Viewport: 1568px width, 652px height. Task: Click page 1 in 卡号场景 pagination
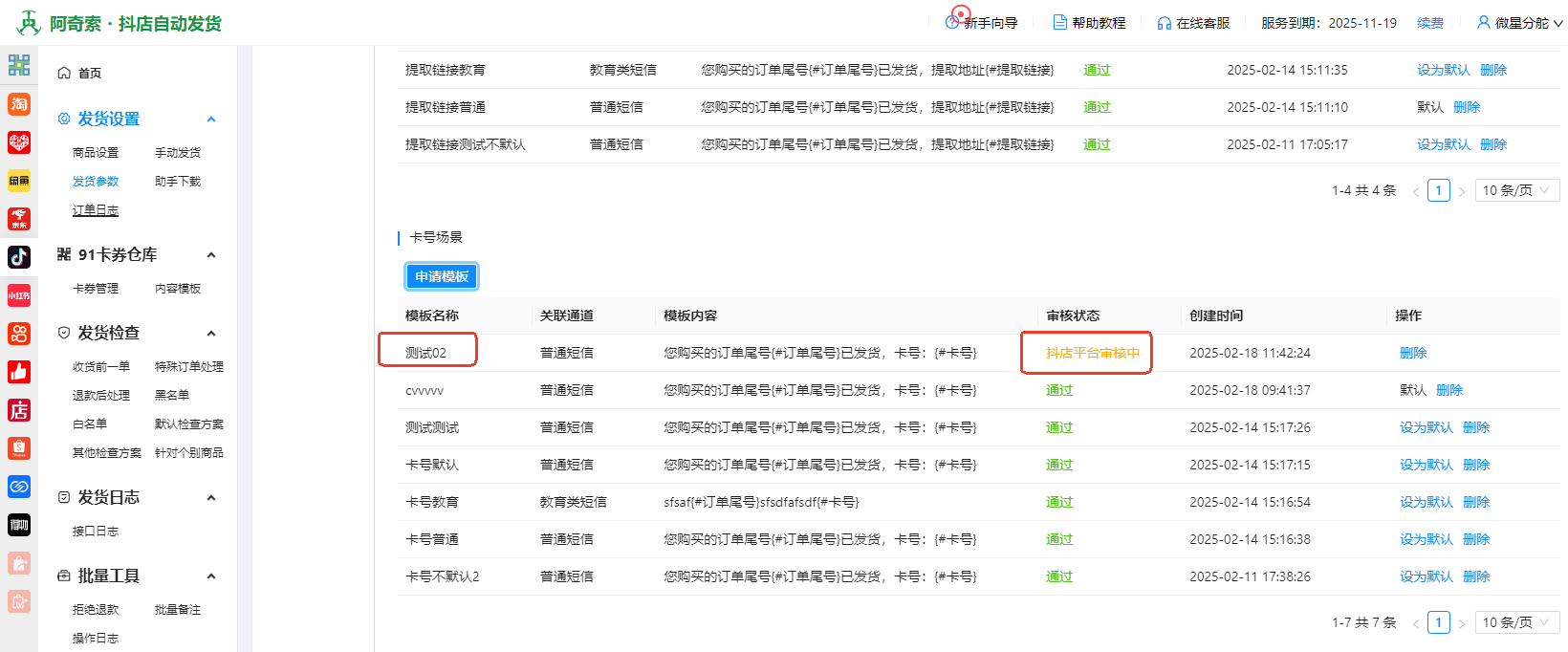click(x=1438, y=622)
